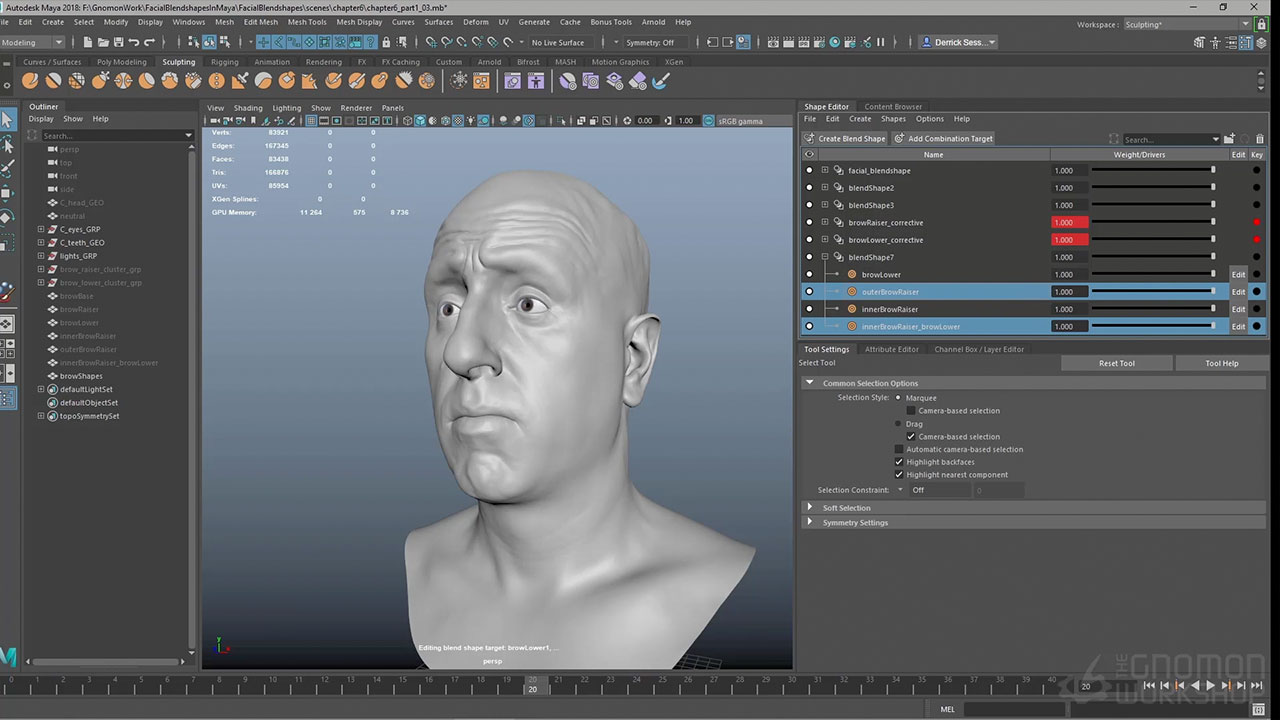Click the lock selection padlock icon

[x=385, y=42]
